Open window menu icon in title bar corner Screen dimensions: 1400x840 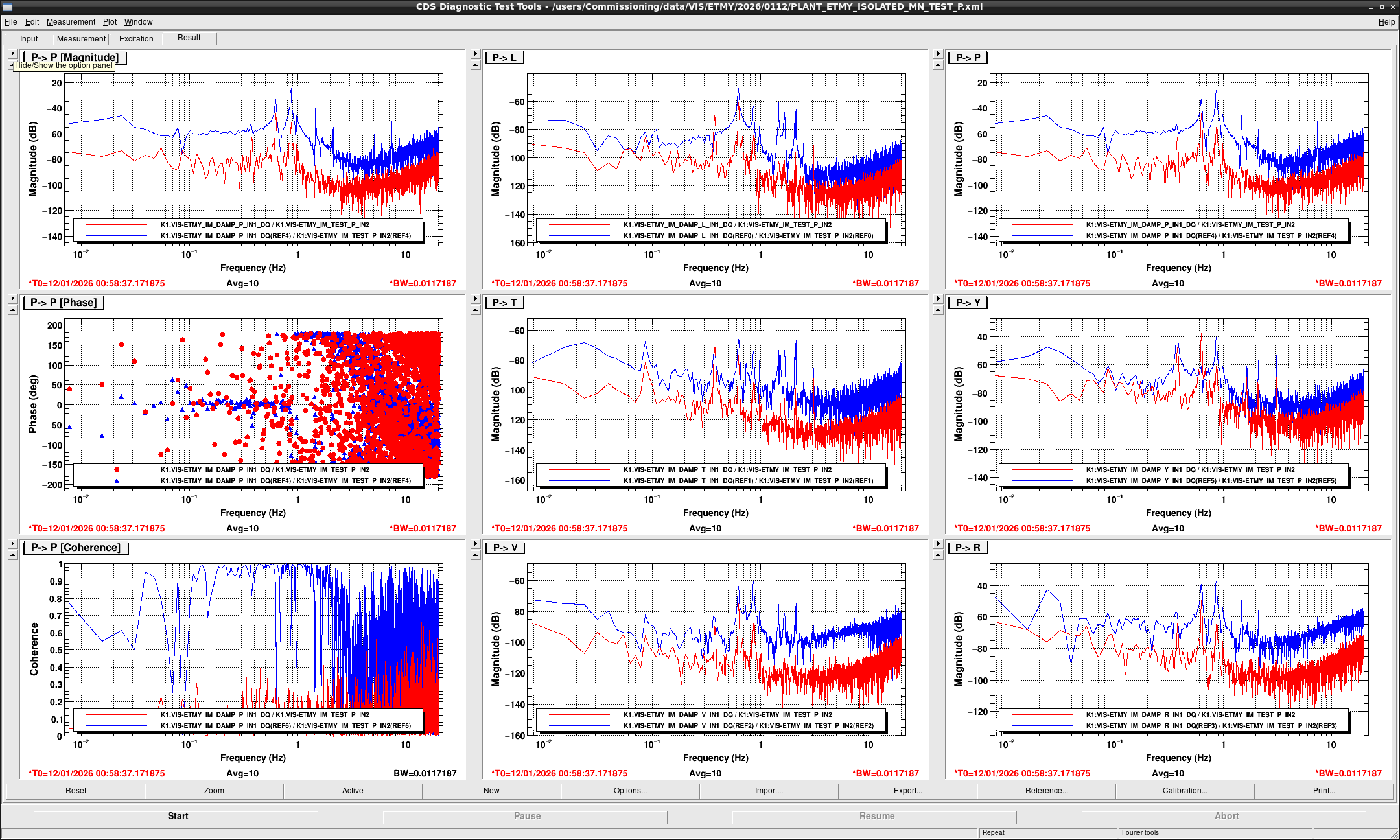8,7
